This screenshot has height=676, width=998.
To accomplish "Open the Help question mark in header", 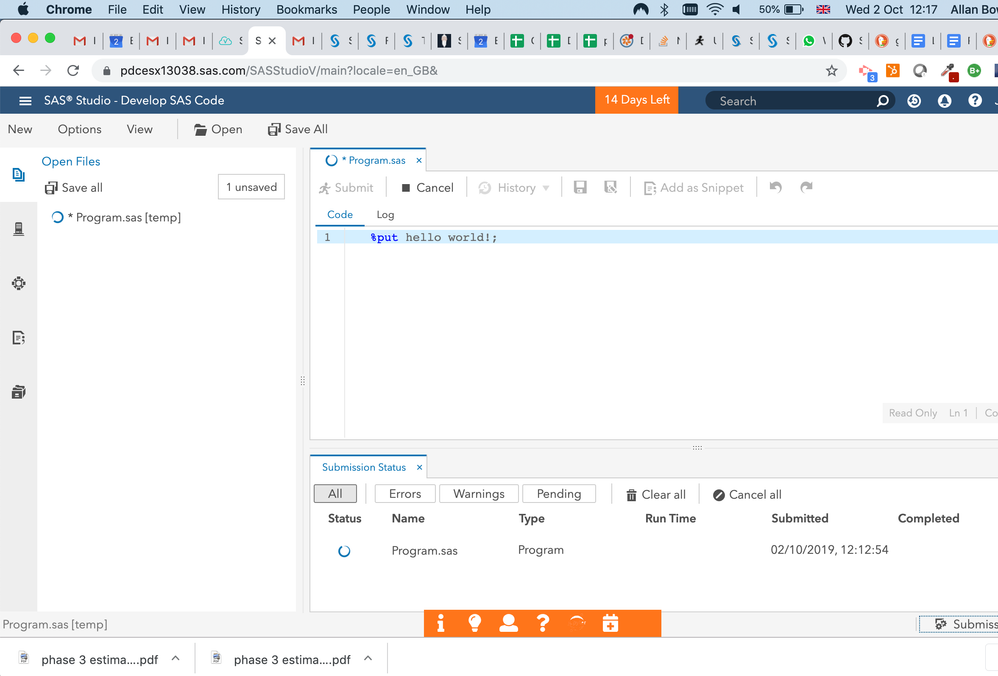I will (974, 101).
